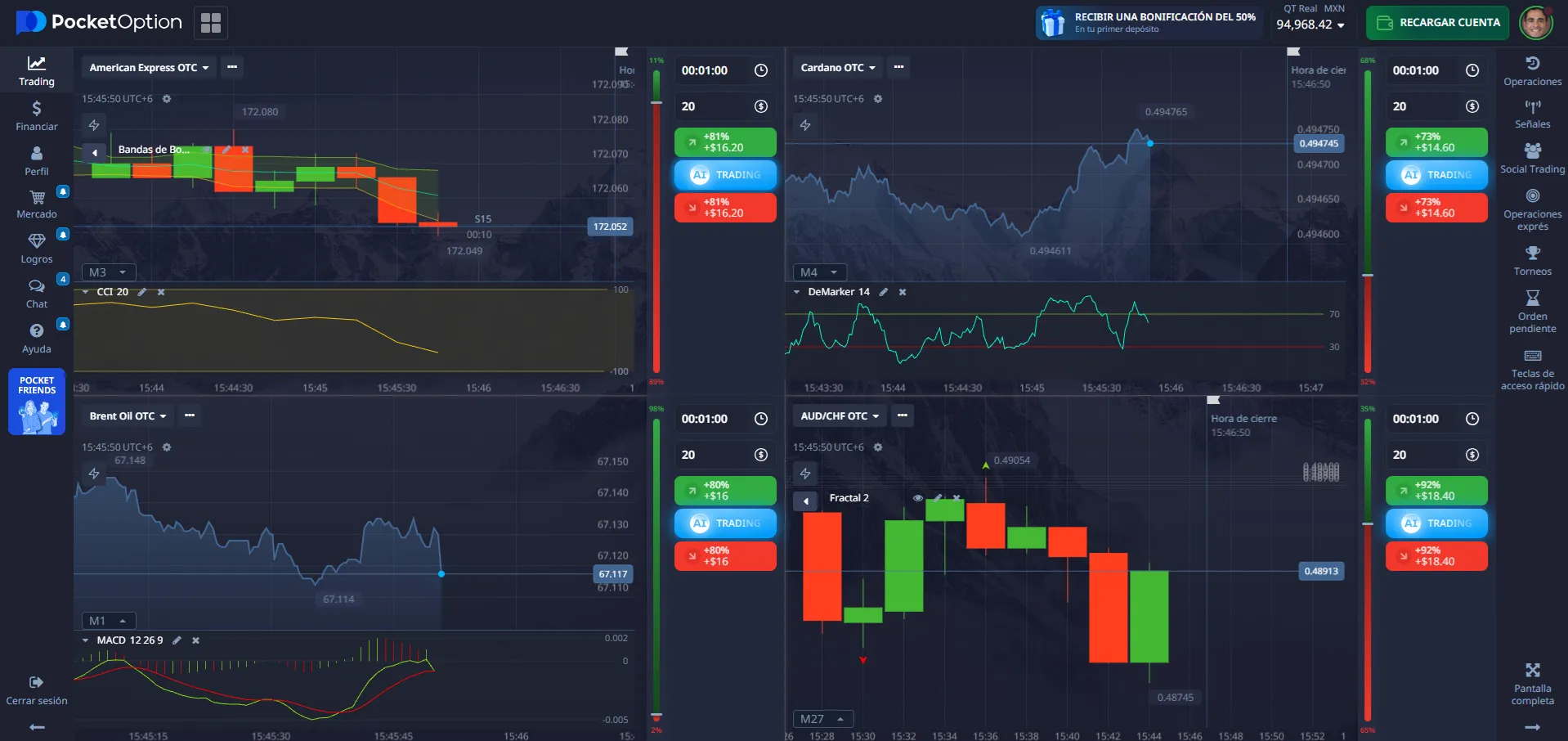Click the RECARGAR CUENTA button
Screen dimensions: 1568x741
pyautogui.click(x=1438, y=23)
